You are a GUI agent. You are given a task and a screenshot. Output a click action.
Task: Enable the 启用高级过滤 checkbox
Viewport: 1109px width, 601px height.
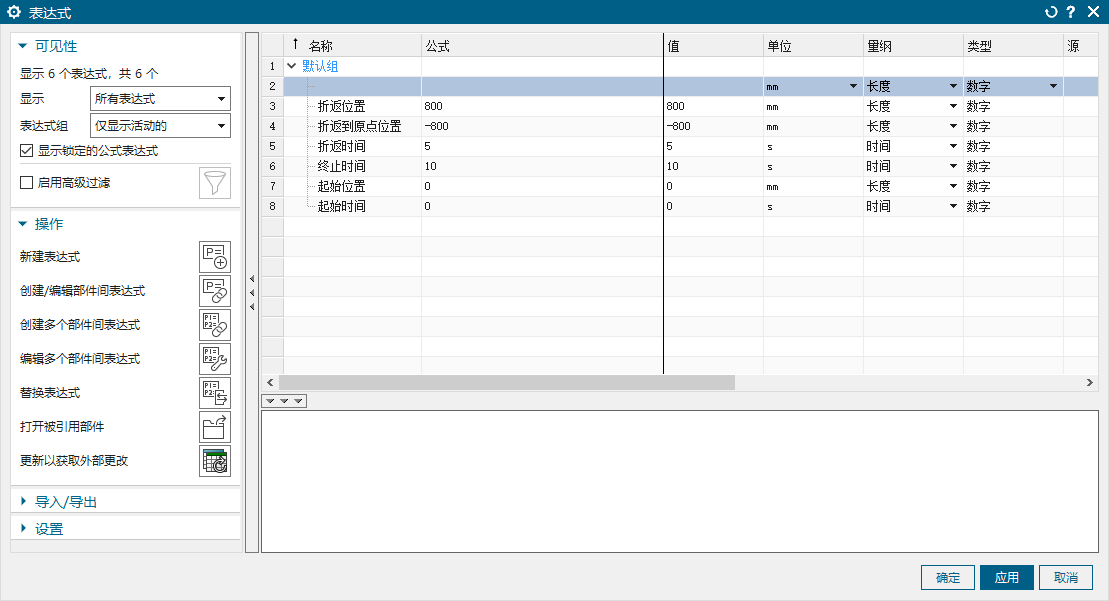pyautogui.click(x=27, y=183)
